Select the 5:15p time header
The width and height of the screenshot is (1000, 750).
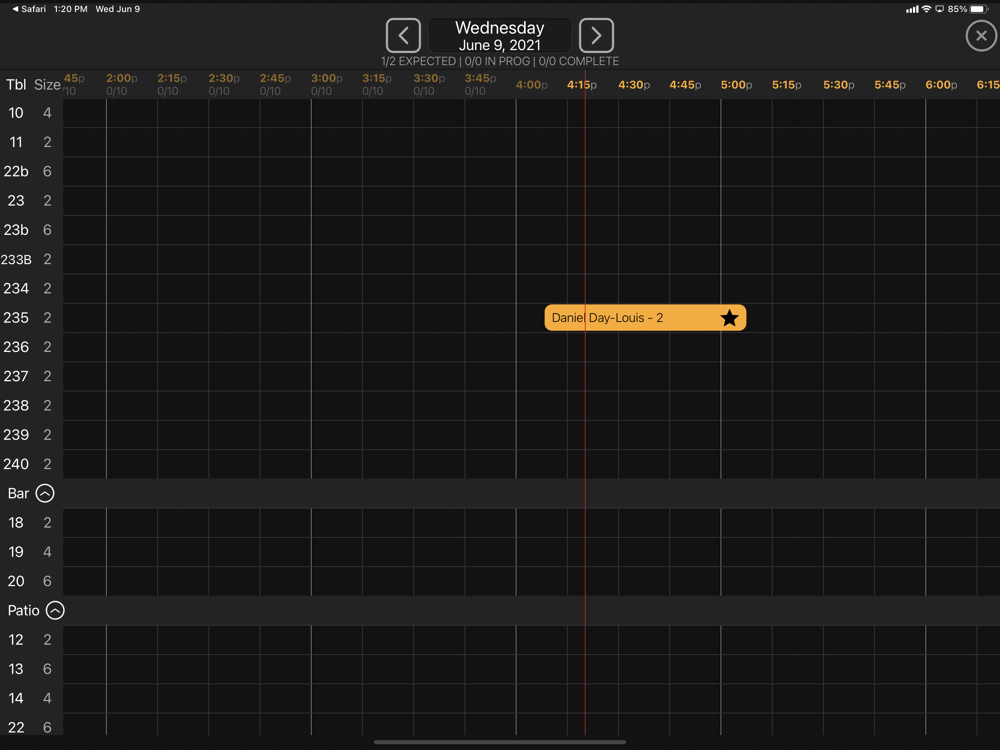coord(787,85)
